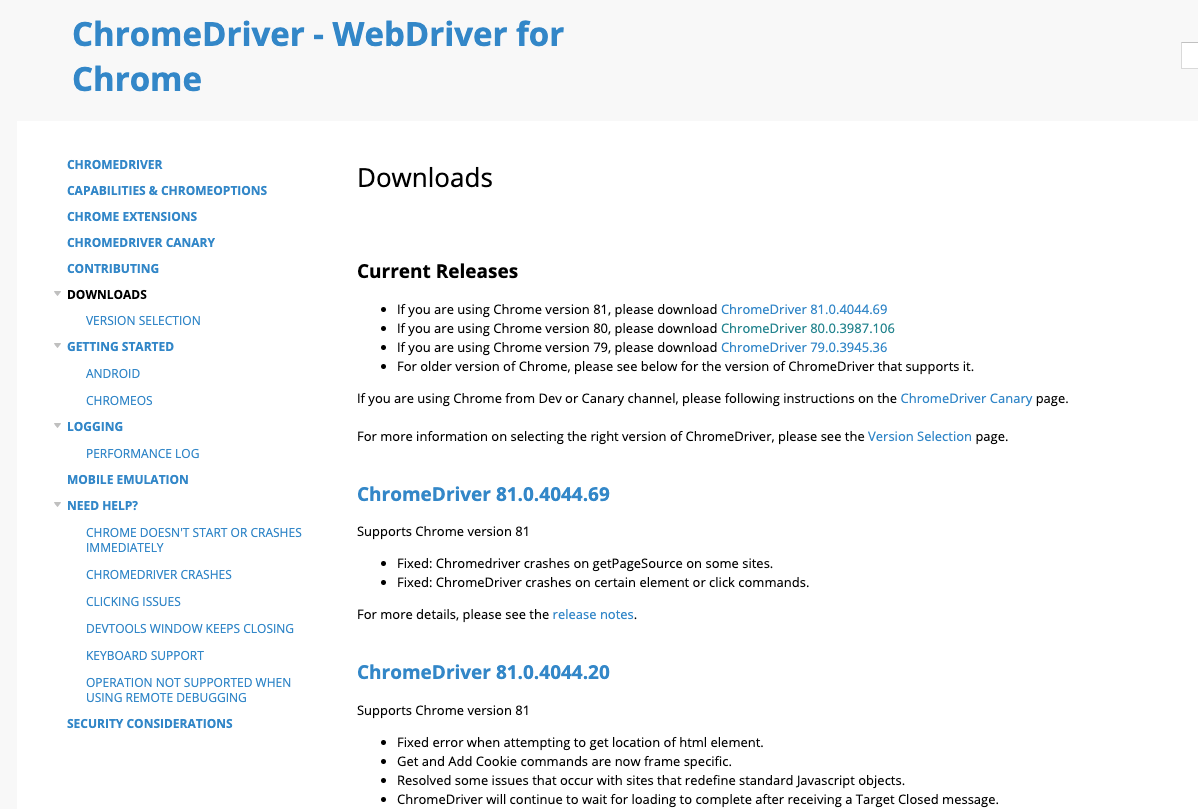Open the ChromeOS sidebar page
Viewport: 1198px width, 809px height.
coord(119,400)
